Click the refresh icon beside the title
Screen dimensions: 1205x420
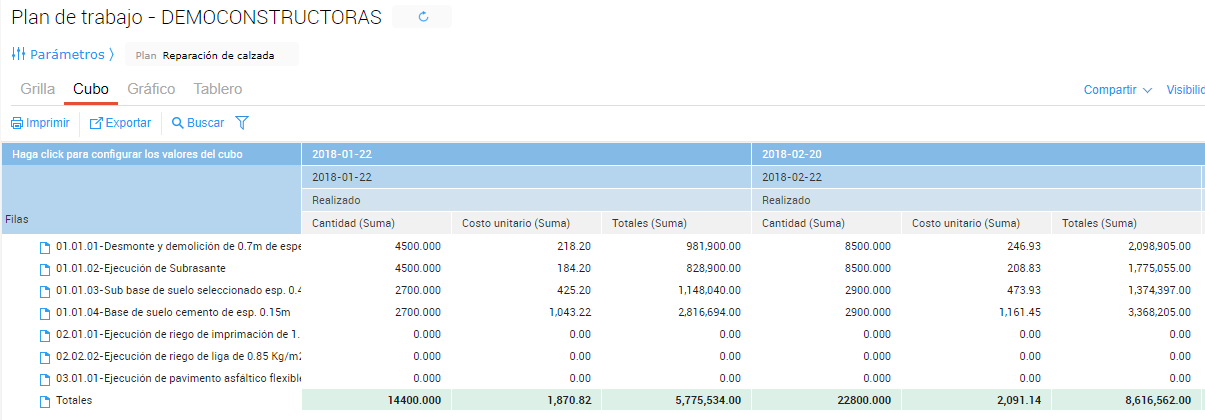click(423, 17)
